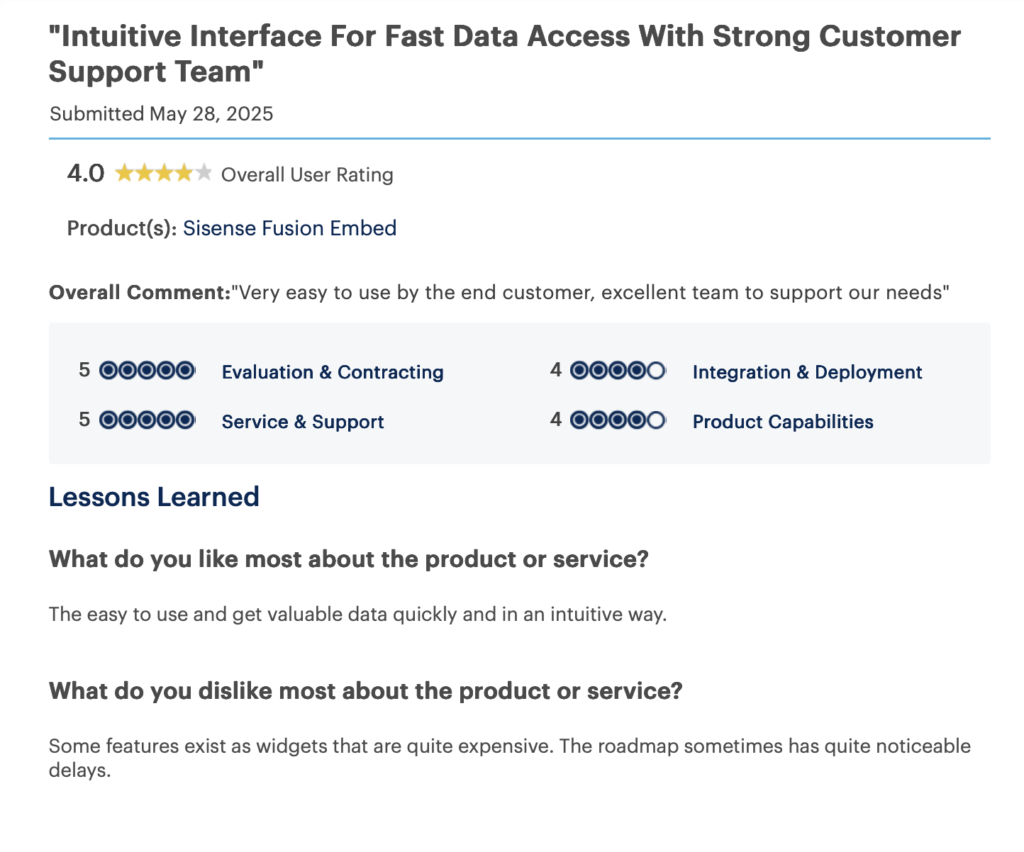Click the Evaluation & Contracting label
The height and width of the screenshot is (852, 1024).
tap(332, 372)
